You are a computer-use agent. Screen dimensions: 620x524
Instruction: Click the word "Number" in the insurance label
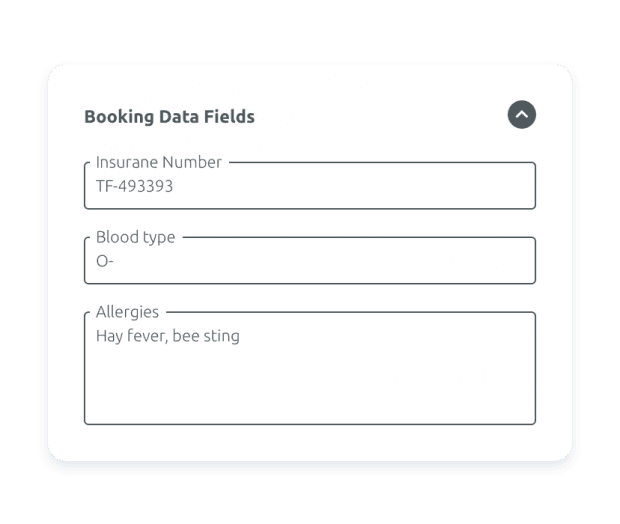[x=193, y=162]
